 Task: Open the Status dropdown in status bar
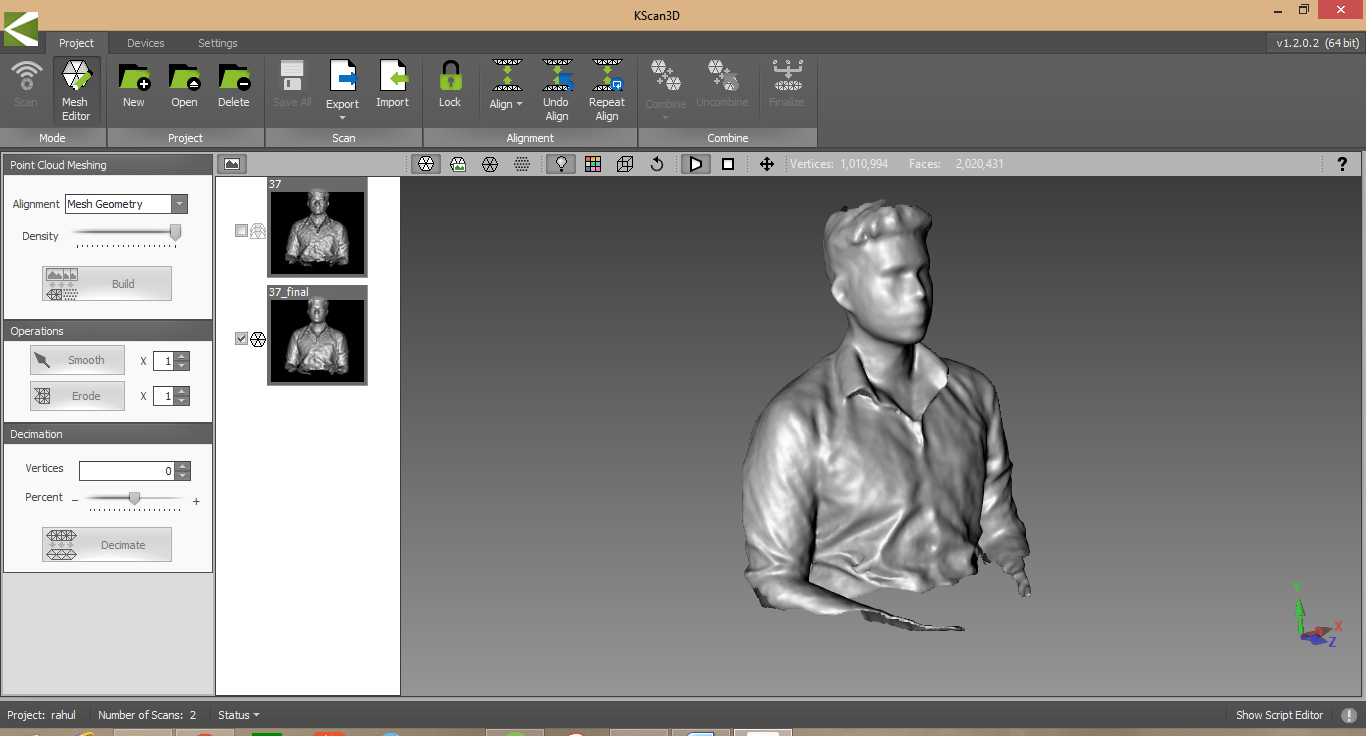click(239, 715)
